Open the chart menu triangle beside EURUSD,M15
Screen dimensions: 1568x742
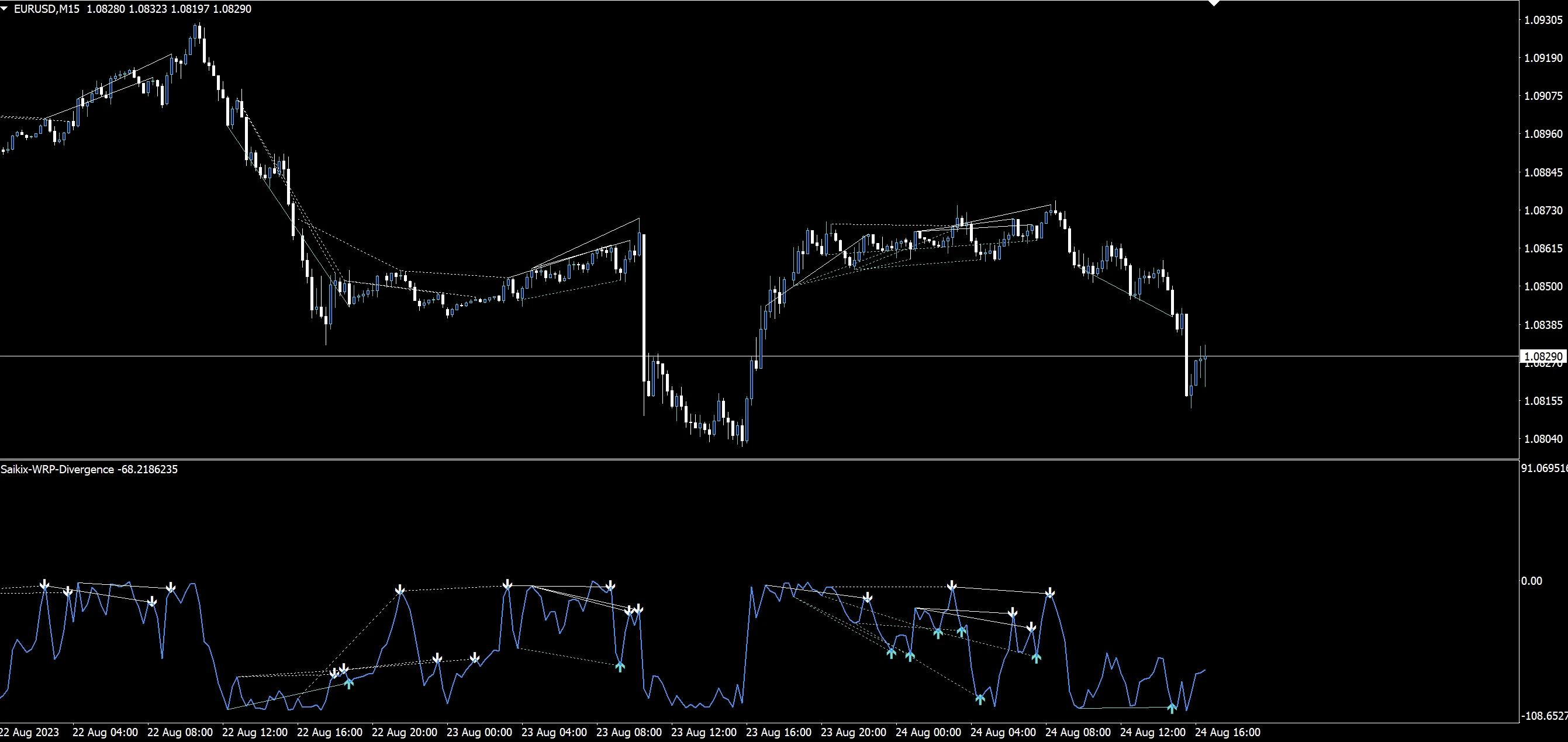pos(5,9)
